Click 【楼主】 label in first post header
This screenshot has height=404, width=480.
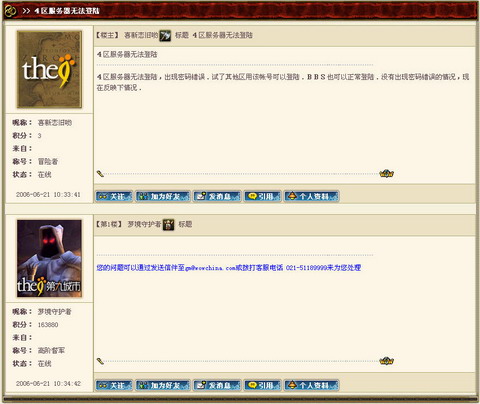point(108,35)
